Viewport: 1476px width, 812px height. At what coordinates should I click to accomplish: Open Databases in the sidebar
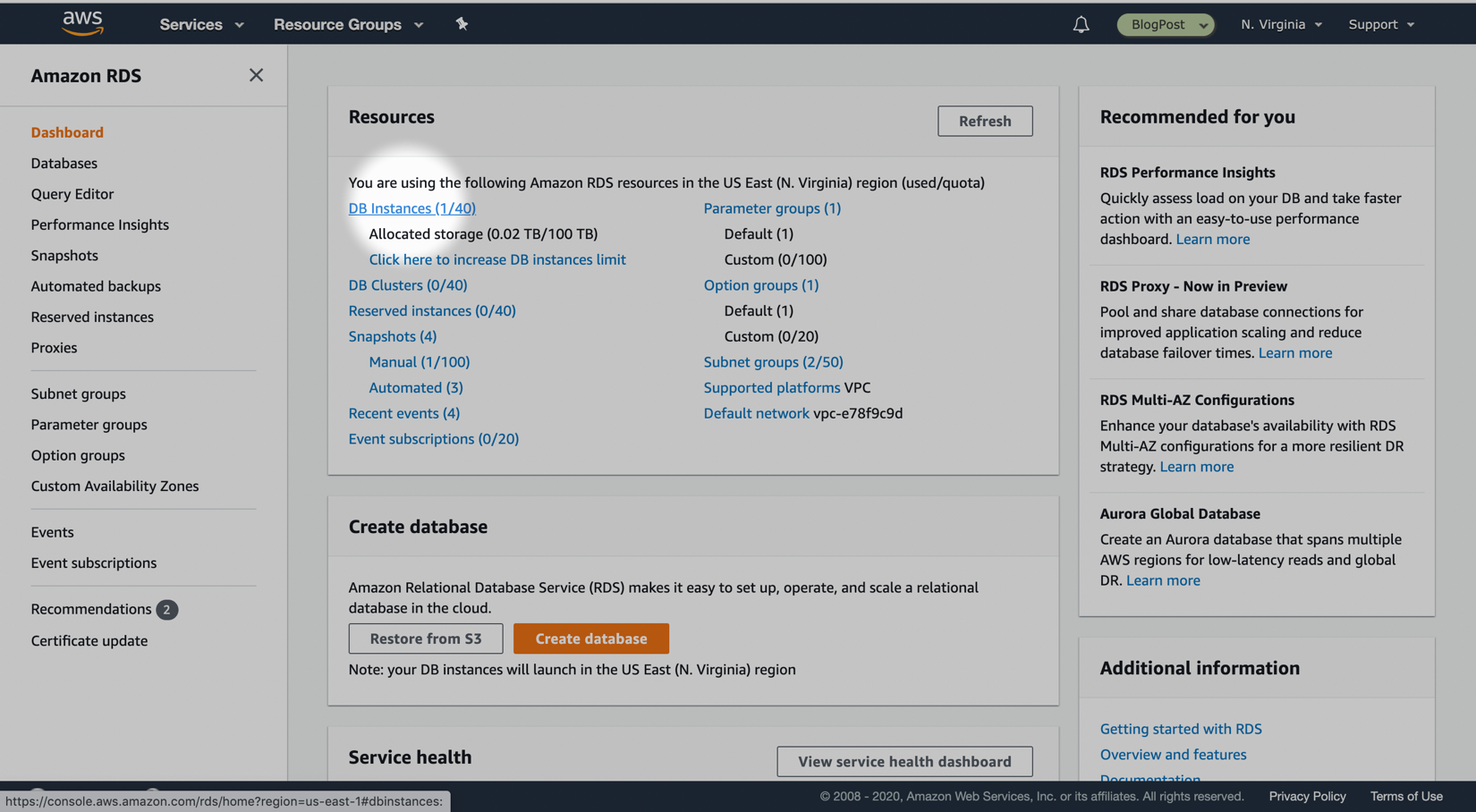(x=64, y=163)
